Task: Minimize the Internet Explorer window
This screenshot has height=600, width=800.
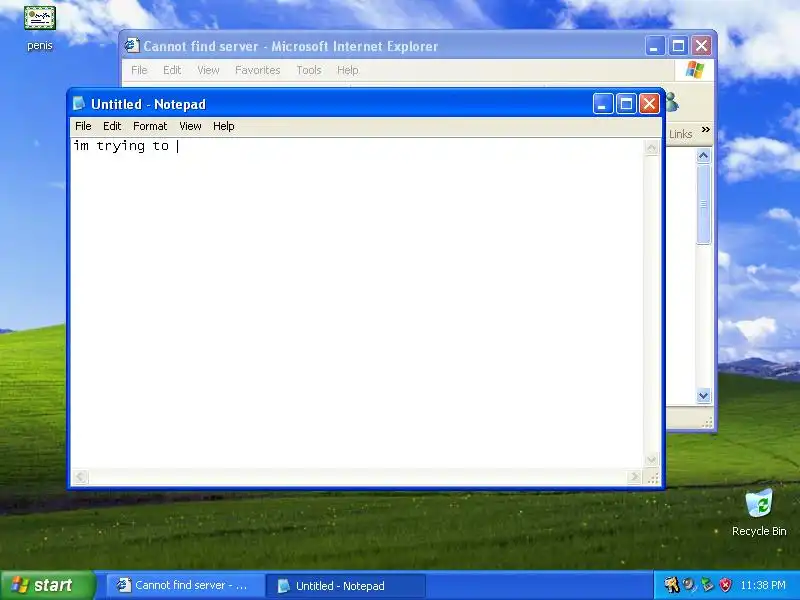Action: [655, 46]
